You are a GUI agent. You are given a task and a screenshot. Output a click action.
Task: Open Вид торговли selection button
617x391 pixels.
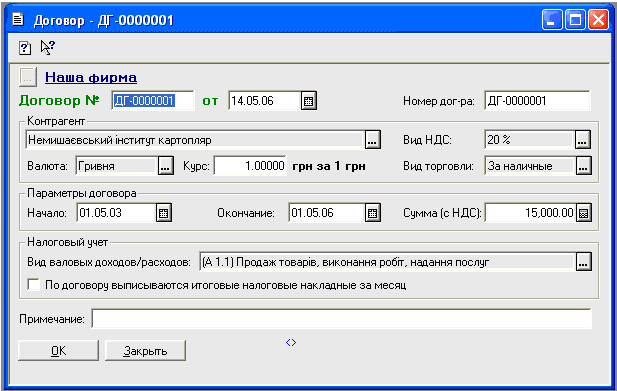click(x=584, y=166)
